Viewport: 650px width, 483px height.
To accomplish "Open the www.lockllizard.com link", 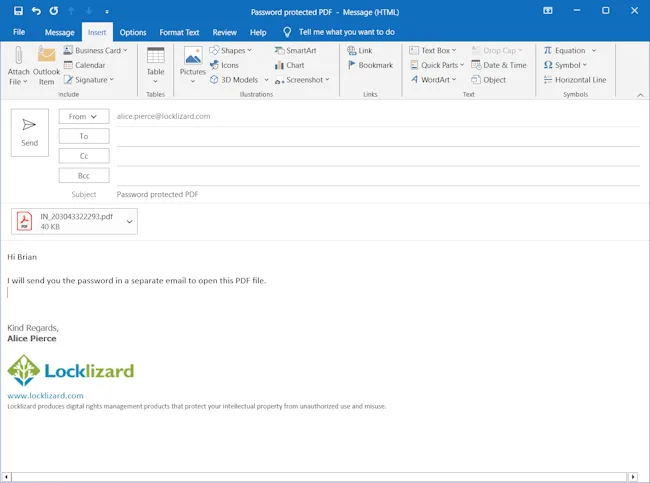I will point(45,396).
